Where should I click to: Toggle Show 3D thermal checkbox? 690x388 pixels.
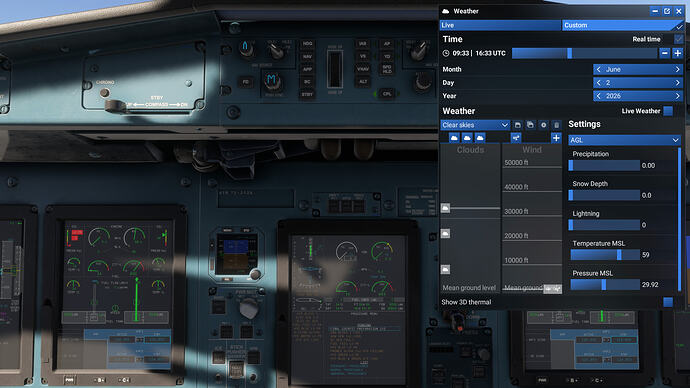(668, 302)
